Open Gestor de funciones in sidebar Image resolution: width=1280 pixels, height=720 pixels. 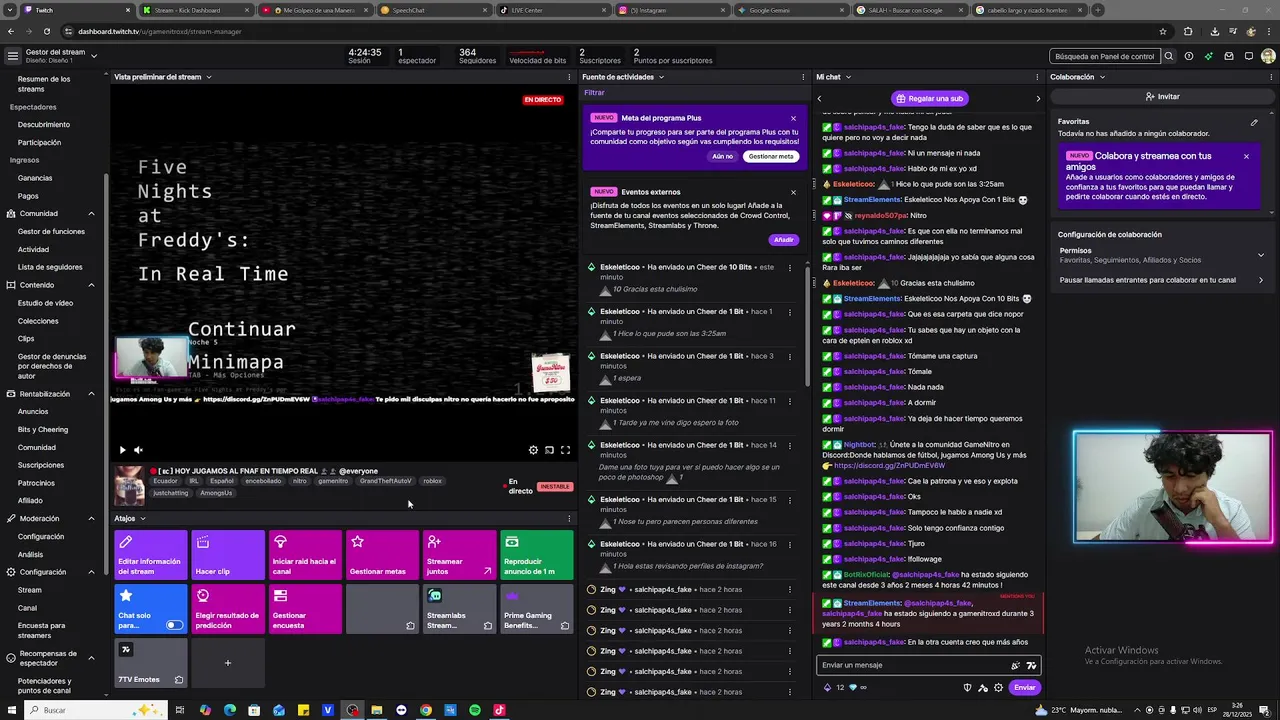click(51, 231)
